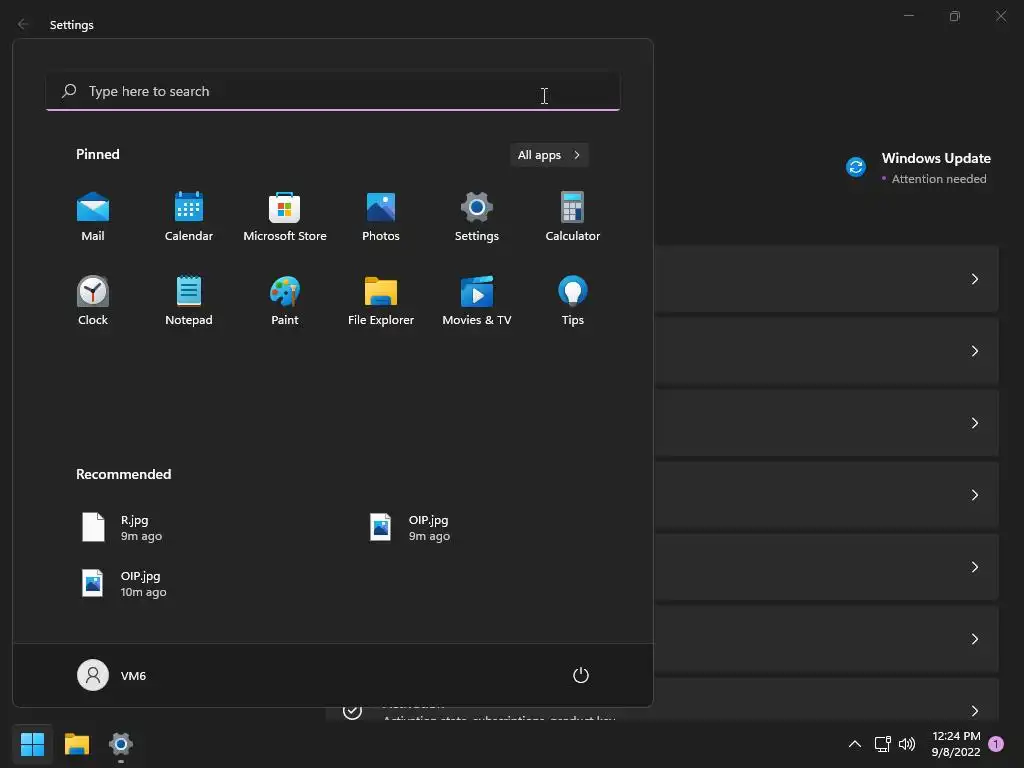Click the volume speaker icon
This screenshot has width=1024, height=768.
[907, 744]
